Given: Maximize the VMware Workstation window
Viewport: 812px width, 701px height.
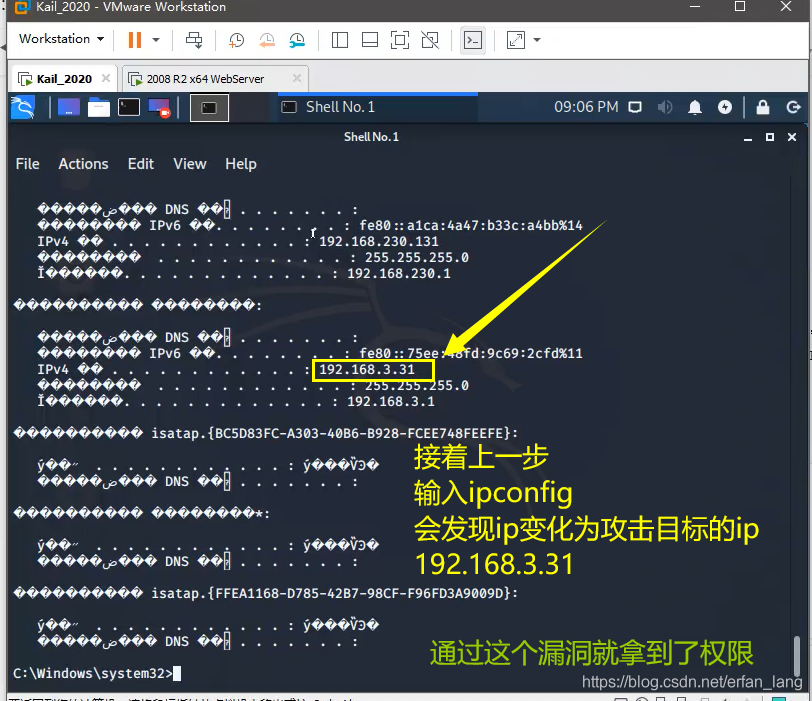Looking at the screenshot, I should click(740, 7).
